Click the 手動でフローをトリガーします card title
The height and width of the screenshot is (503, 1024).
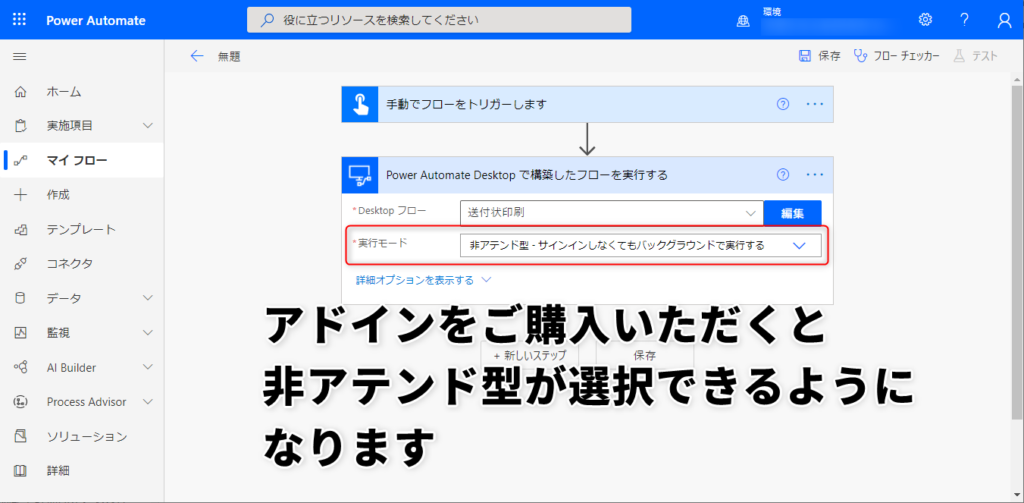coord(466,105)
